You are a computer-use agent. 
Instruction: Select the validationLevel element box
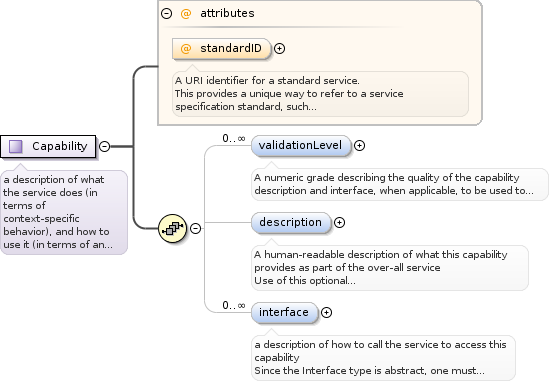tap(301, 145)
